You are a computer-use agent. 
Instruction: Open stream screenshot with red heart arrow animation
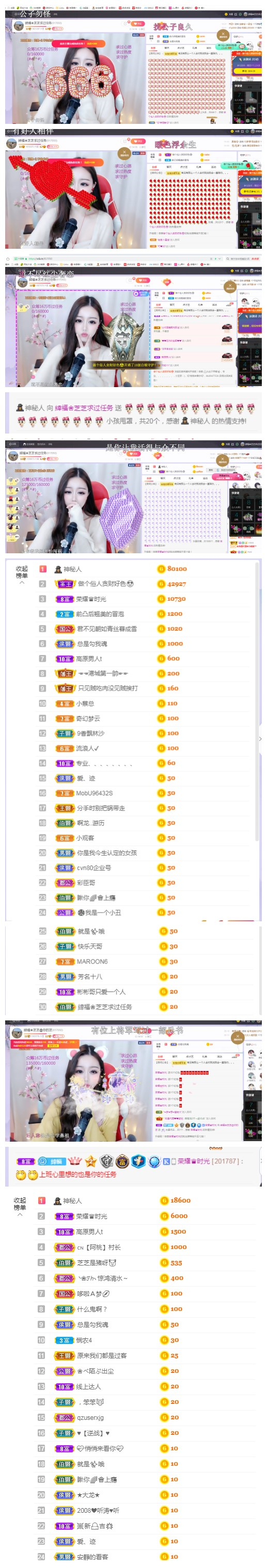[x=133, y=188]
